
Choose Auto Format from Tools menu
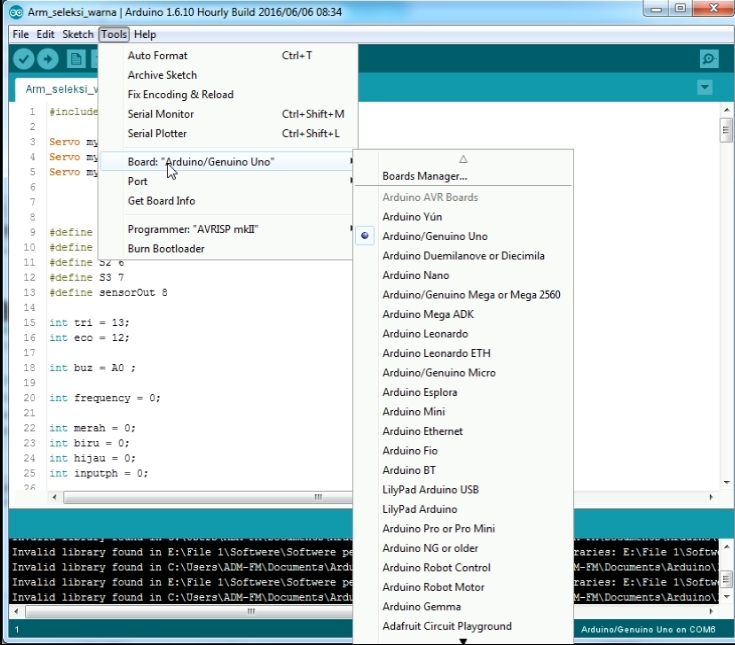228,55
